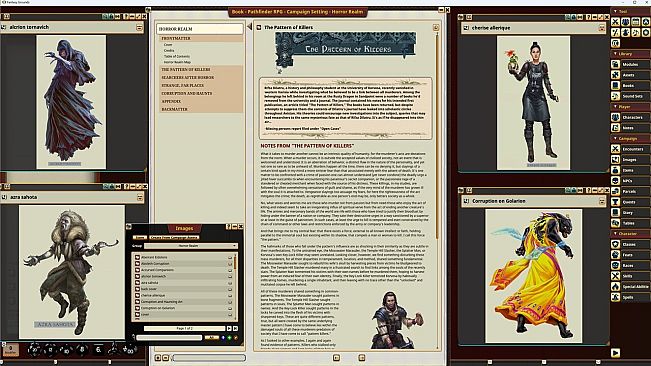Open Table of Contents page
Viewport: 651px width, 366px height.
tap(177, 56)
